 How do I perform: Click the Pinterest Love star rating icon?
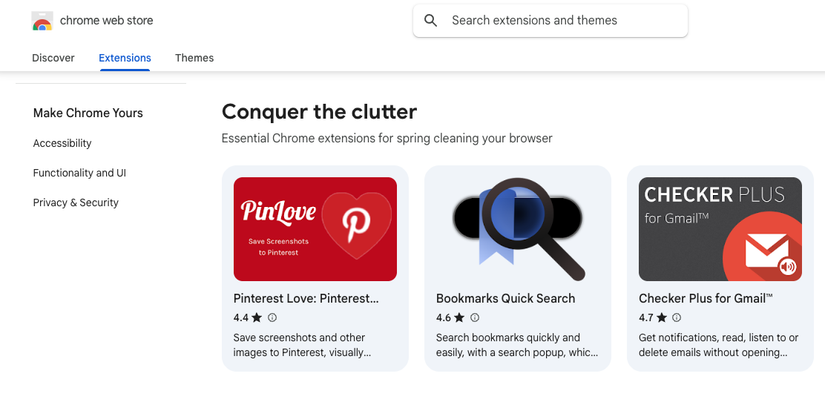(x=257, y=318)
